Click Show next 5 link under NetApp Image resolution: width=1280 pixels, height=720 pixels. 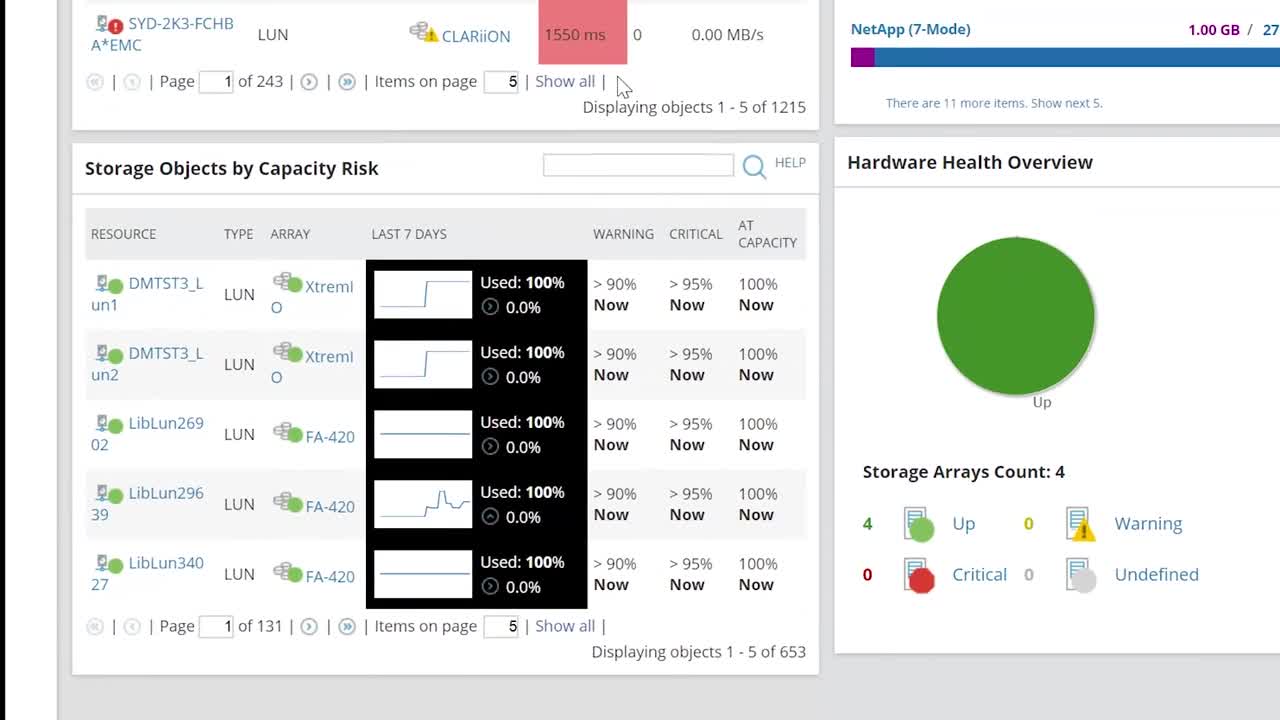point(1066,103)
